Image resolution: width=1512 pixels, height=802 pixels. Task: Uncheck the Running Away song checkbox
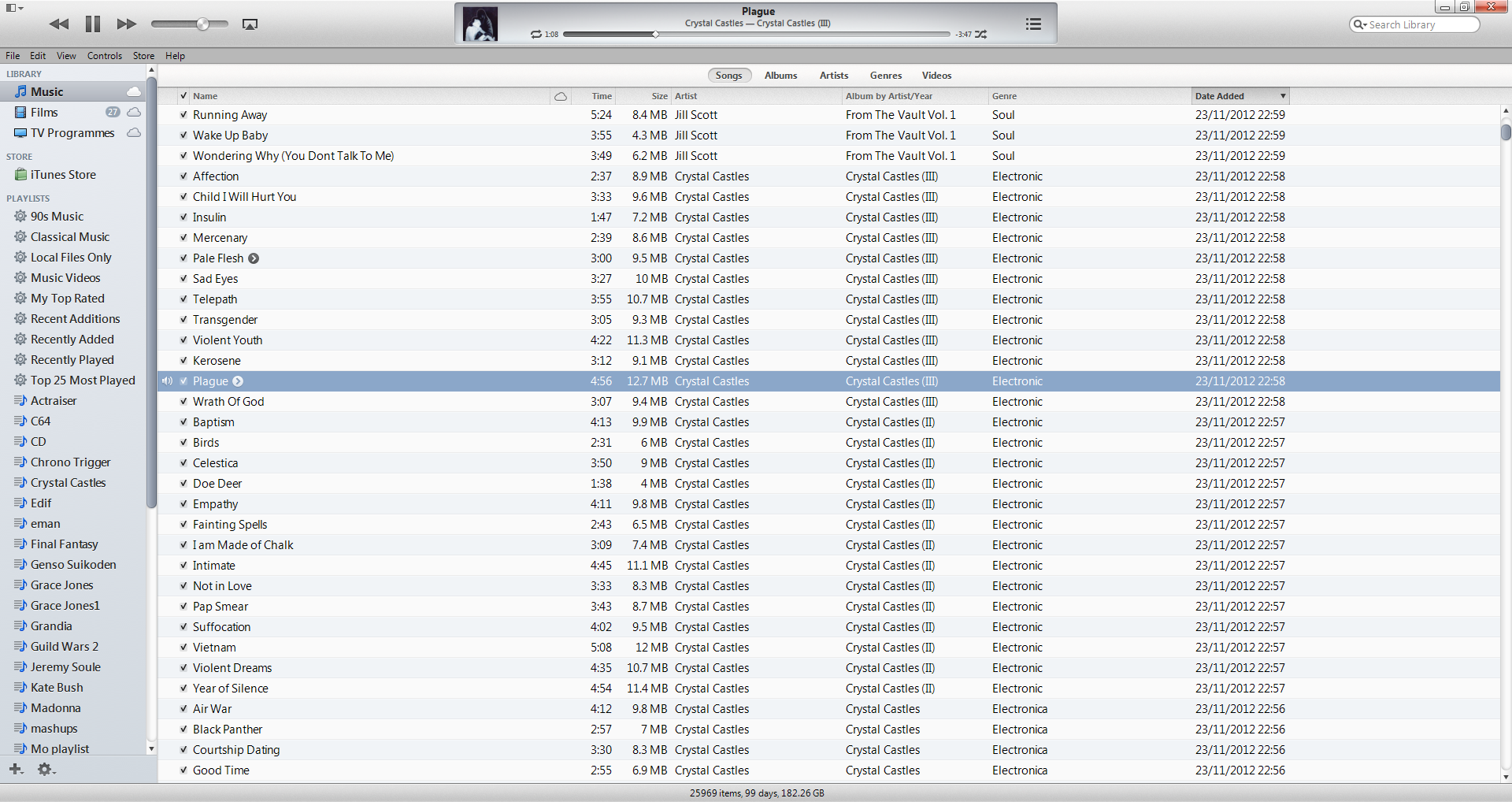coord(183,115)
